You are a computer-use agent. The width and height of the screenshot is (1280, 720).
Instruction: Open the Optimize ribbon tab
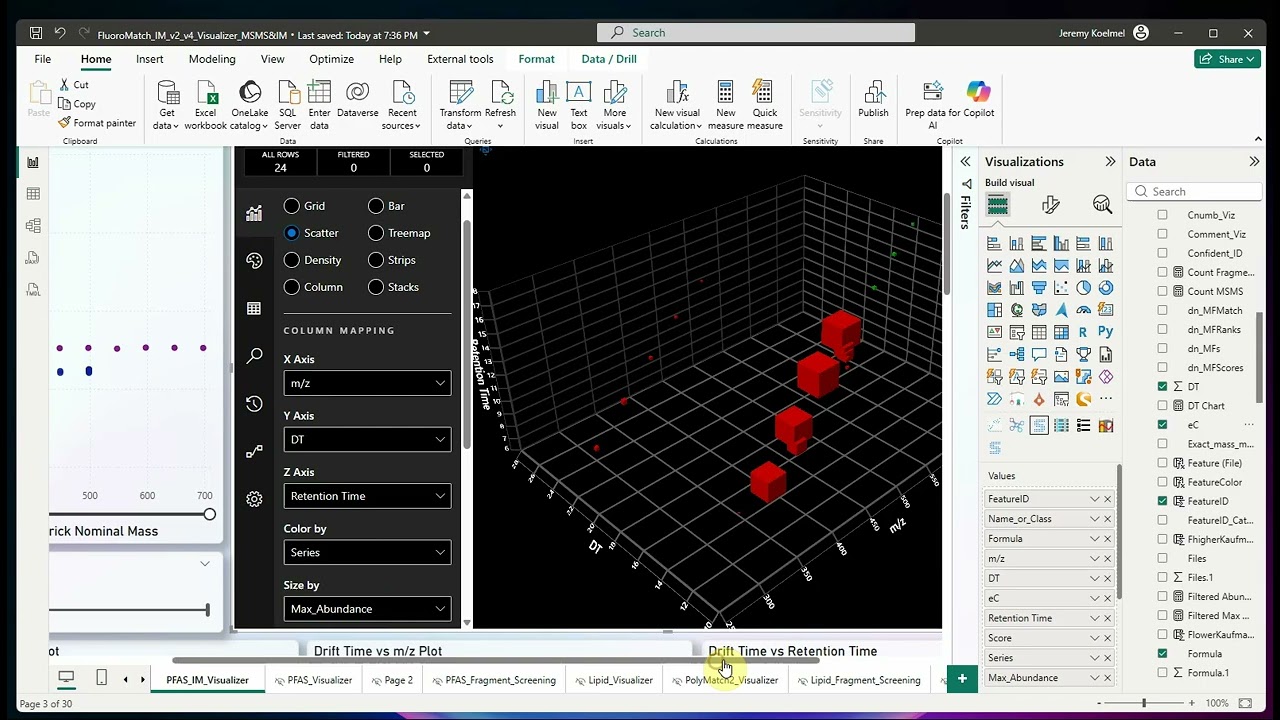(x=331, y=59)
